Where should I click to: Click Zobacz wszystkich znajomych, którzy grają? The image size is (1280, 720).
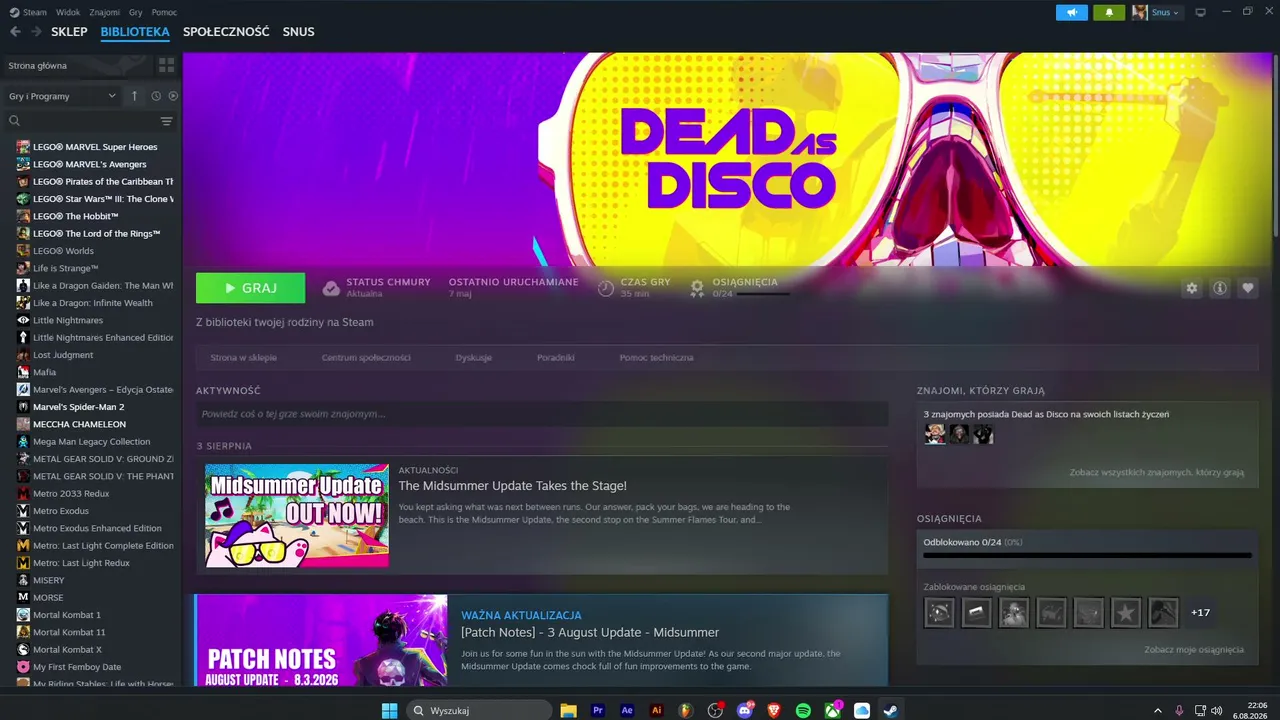tap(1156, 472)
